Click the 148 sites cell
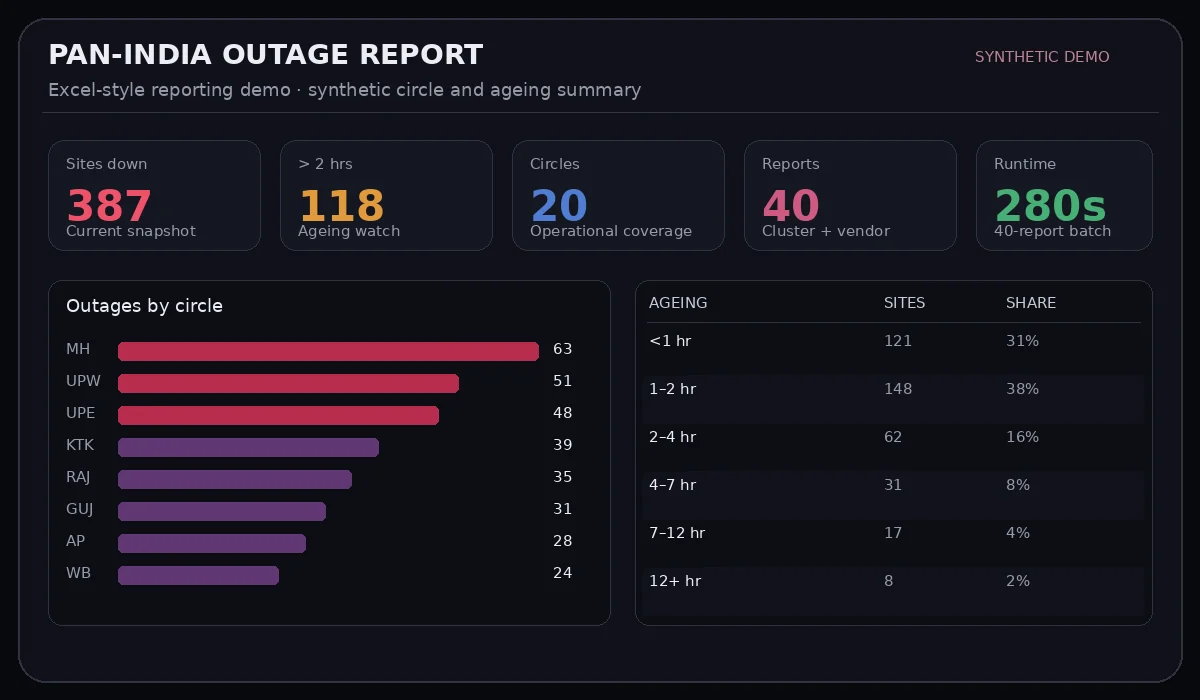 coord(898,389)
